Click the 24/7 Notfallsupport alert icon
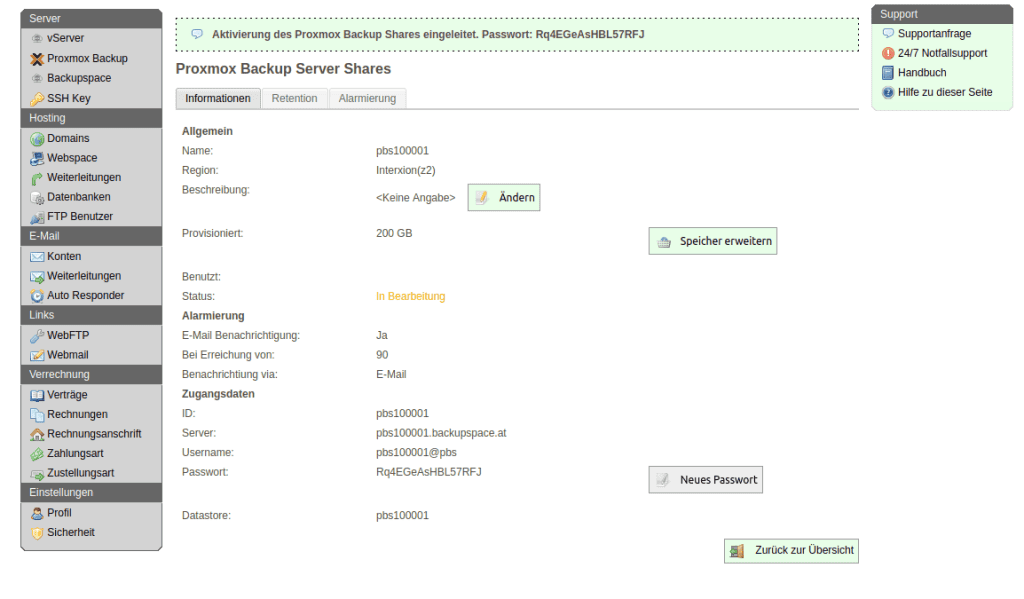 pyautogui.click(x=888, y=54)
